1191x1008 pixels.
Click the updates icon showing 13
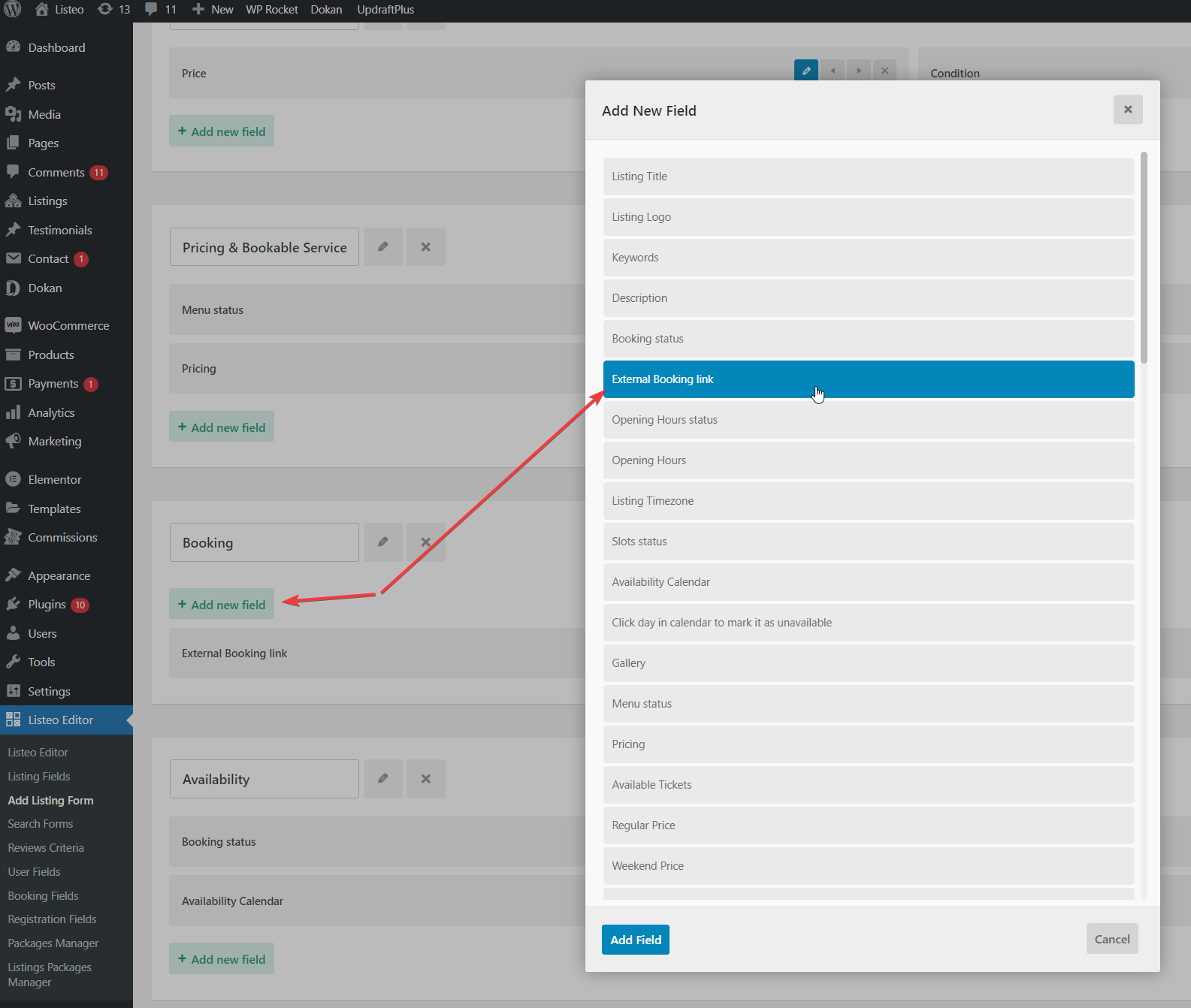113,10
